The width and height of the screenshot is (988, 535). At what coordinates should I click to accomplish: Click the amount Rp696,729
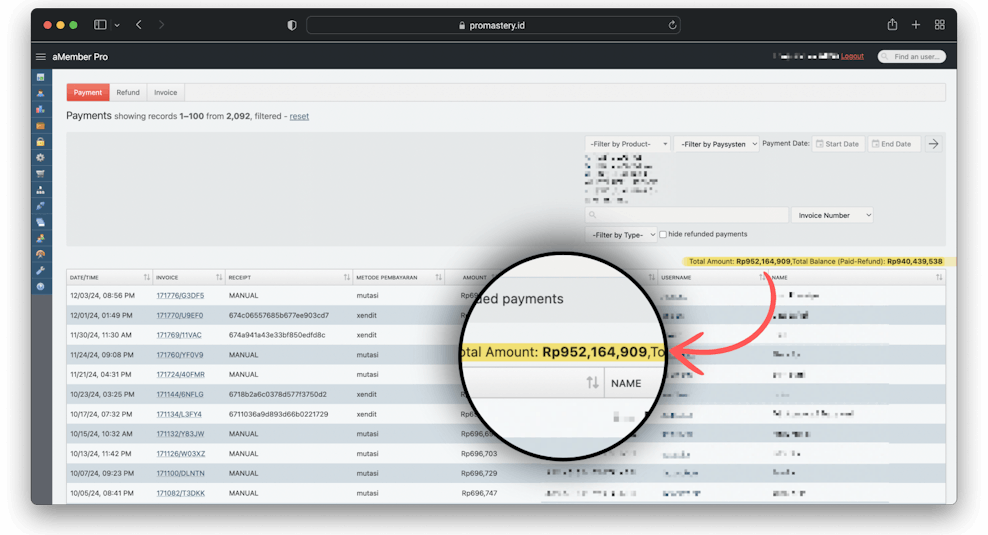(x=479, y=473)
